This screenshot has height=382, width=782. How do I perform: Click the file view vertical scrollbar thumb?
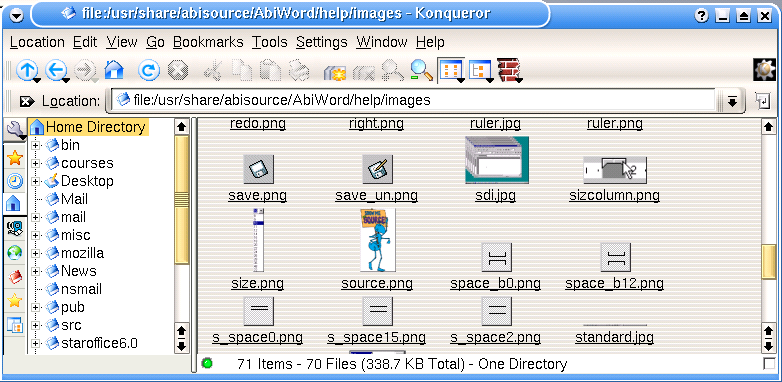pyautogui.click(x=769, y=262)
